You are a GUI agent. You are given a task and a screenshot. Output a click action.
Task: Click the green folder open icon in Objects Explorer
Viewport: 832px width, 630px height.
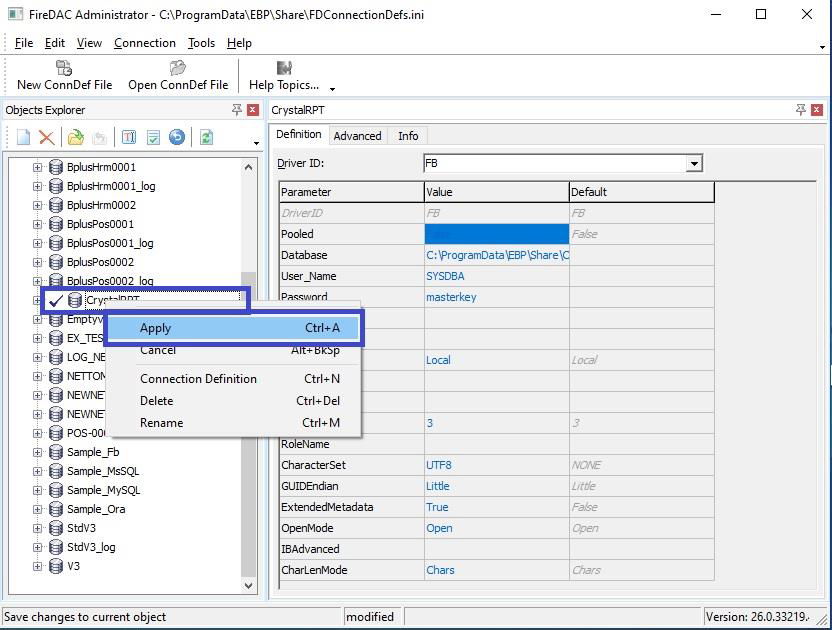(75, 138)
